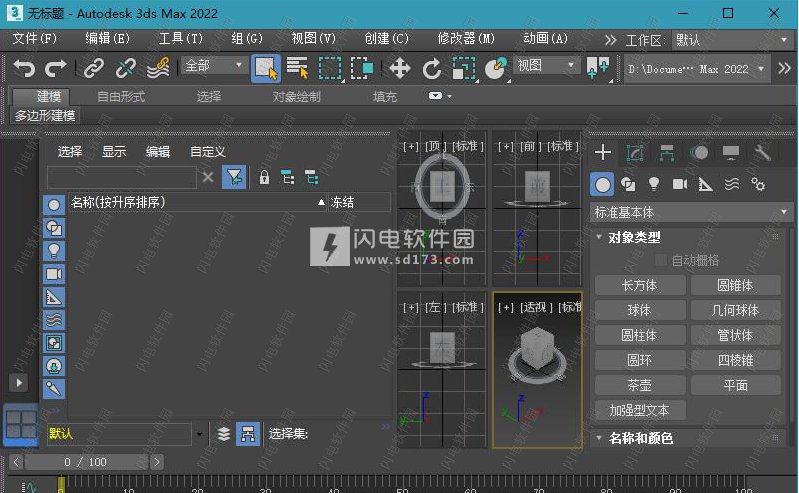799x493 pixels.
Task: Select the Helpers category in Create panel
Action: [706, 184]
